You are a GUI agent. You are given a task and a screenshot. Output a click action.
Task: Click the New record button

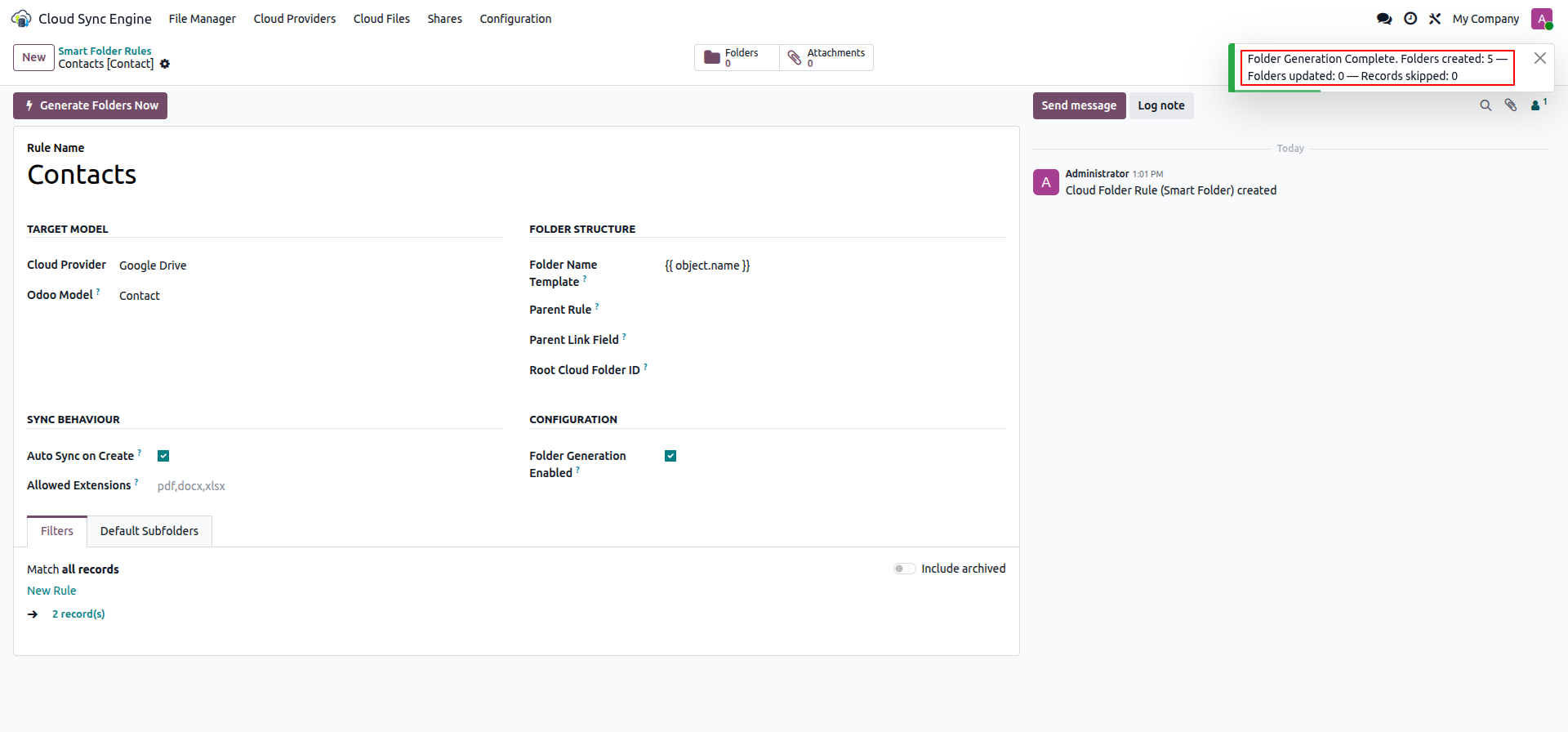pyautogui.click(x=33, y=57)
